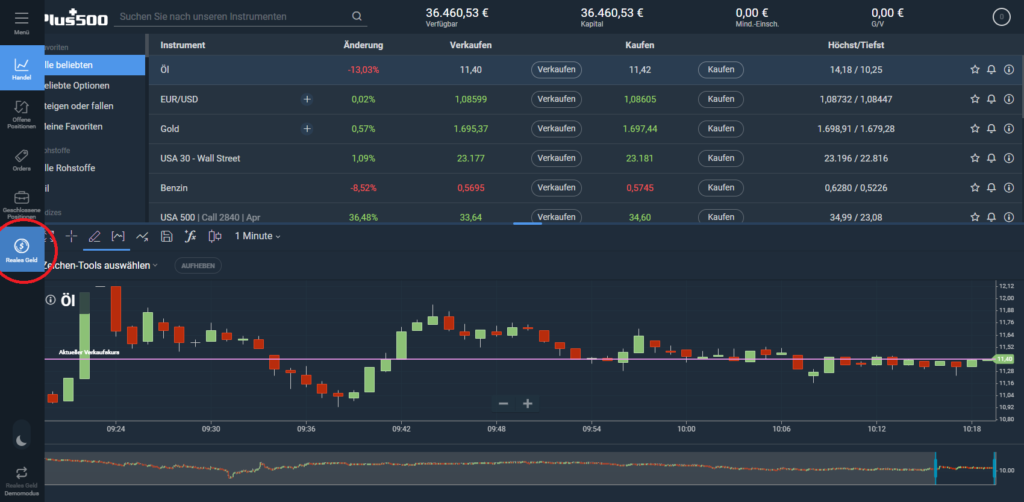1024x502 pixels.
Task: Toggle the alert bell for EUR/USD
Action: pyautogui.click(x=991, y=99)
